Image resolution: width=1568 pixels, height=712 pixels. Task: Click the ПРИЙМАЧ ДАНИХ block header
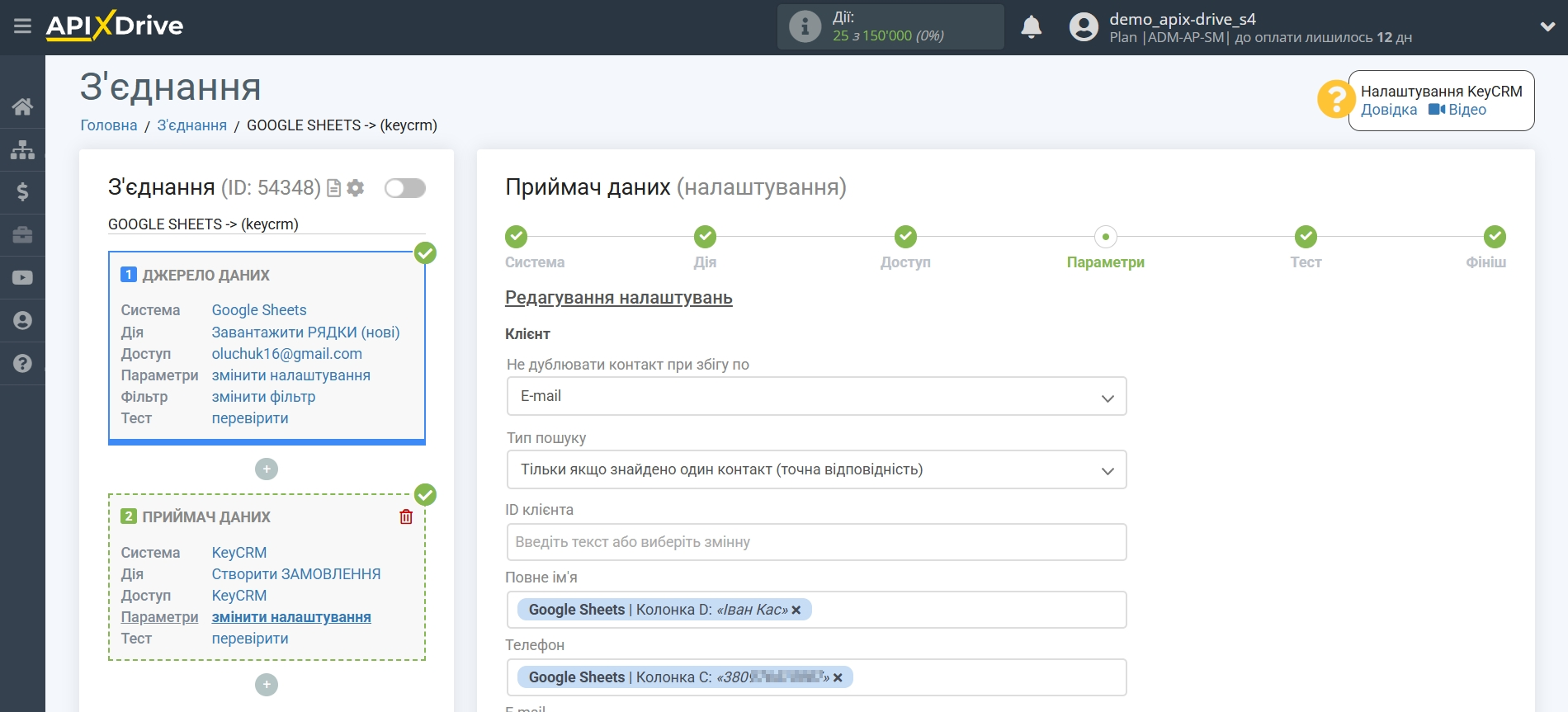pos(206,517)
